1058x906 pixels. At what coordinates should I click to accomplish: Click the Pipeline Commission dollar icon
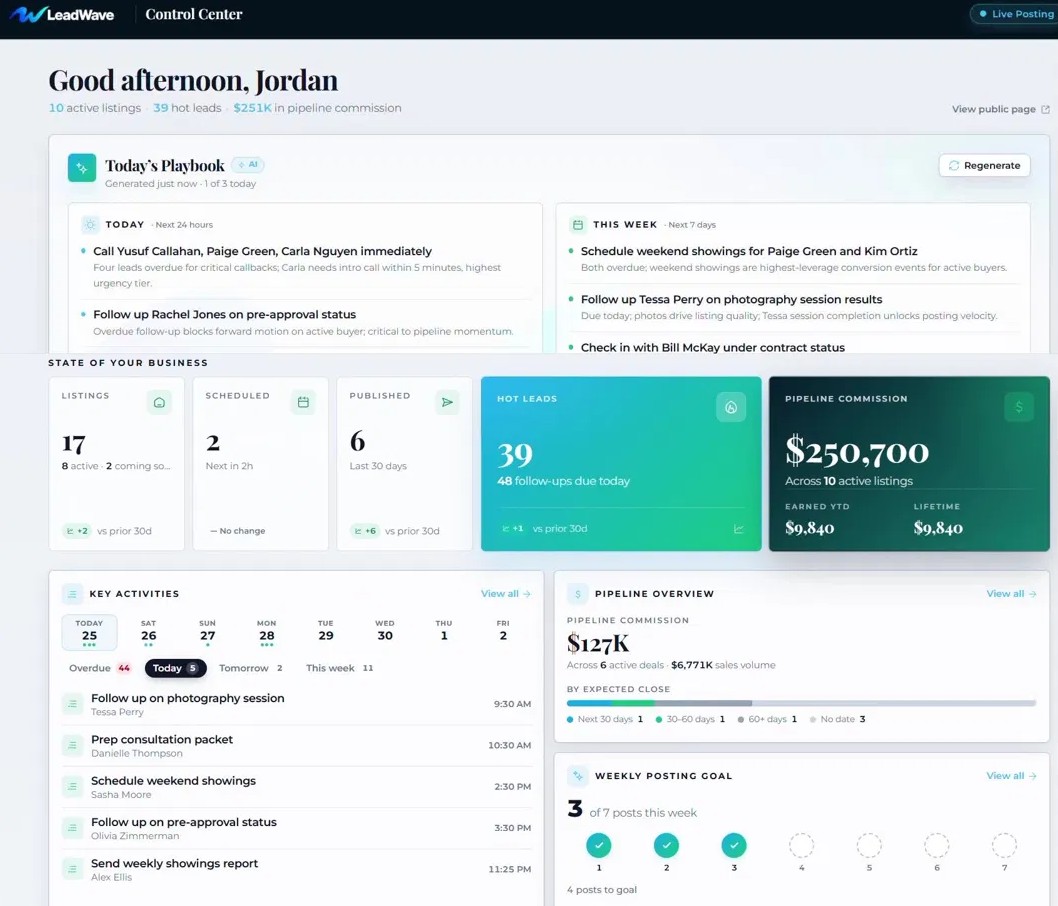(x=1019, y=407)
